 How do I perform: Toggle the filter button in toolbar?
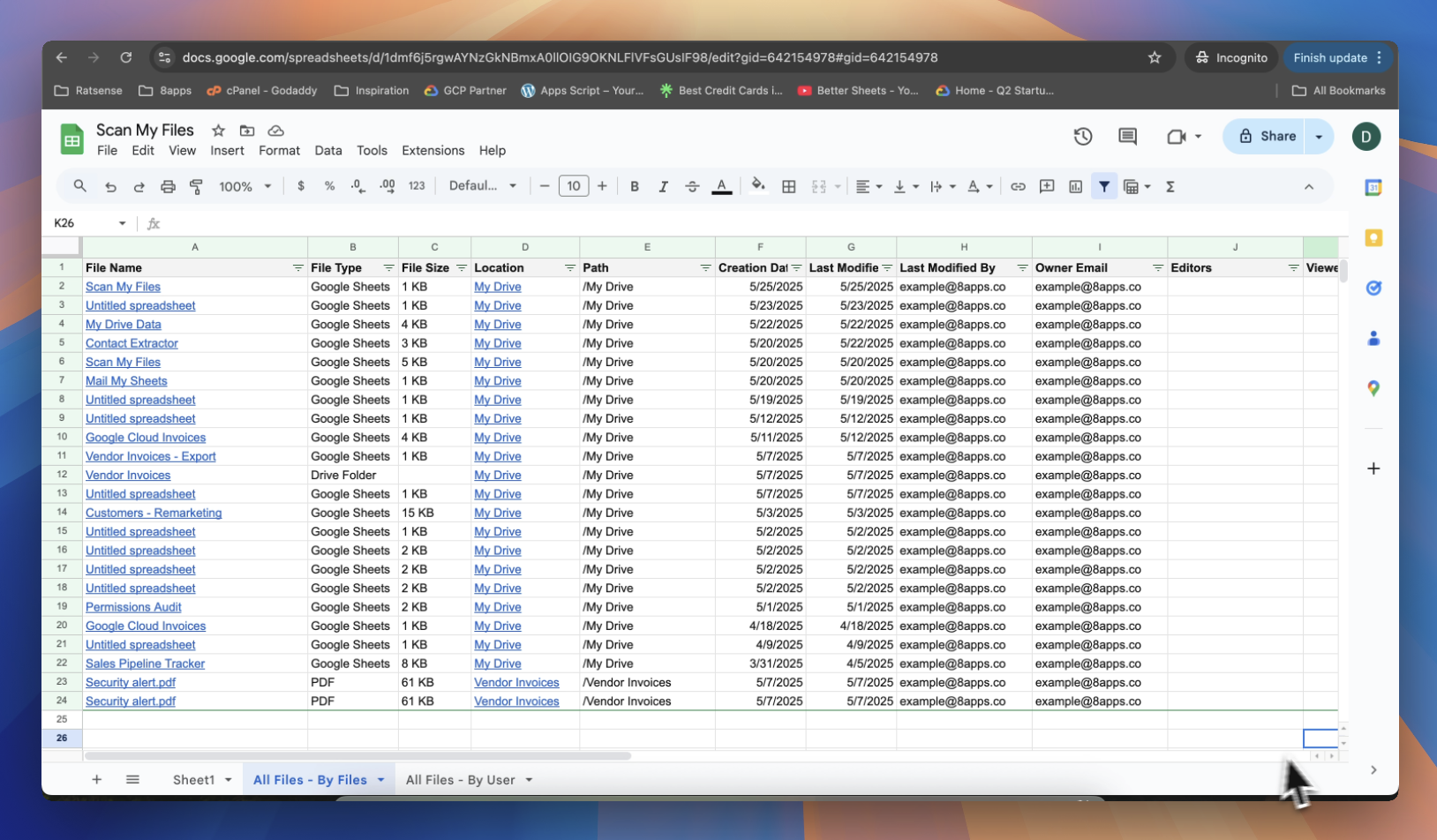[1103, 186]
